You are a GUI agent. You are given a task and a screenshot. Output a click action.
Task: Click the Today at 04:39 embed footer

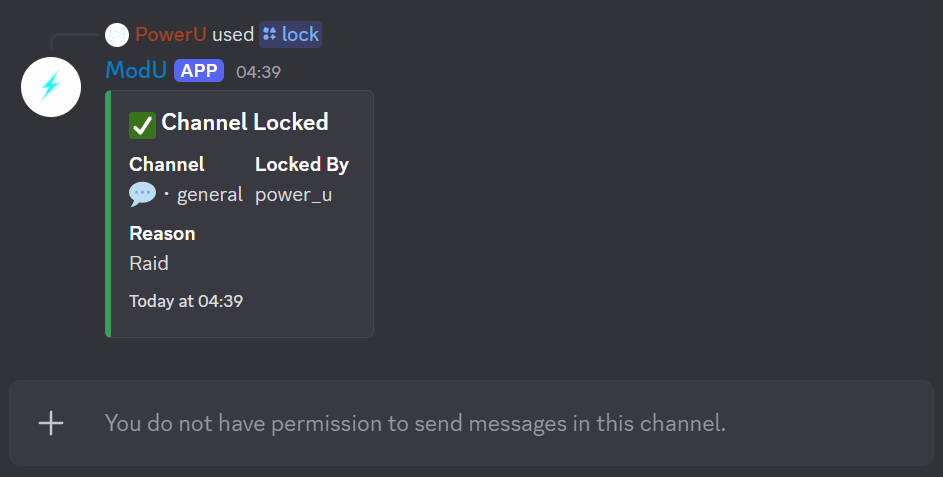click(x=186, y=301)
